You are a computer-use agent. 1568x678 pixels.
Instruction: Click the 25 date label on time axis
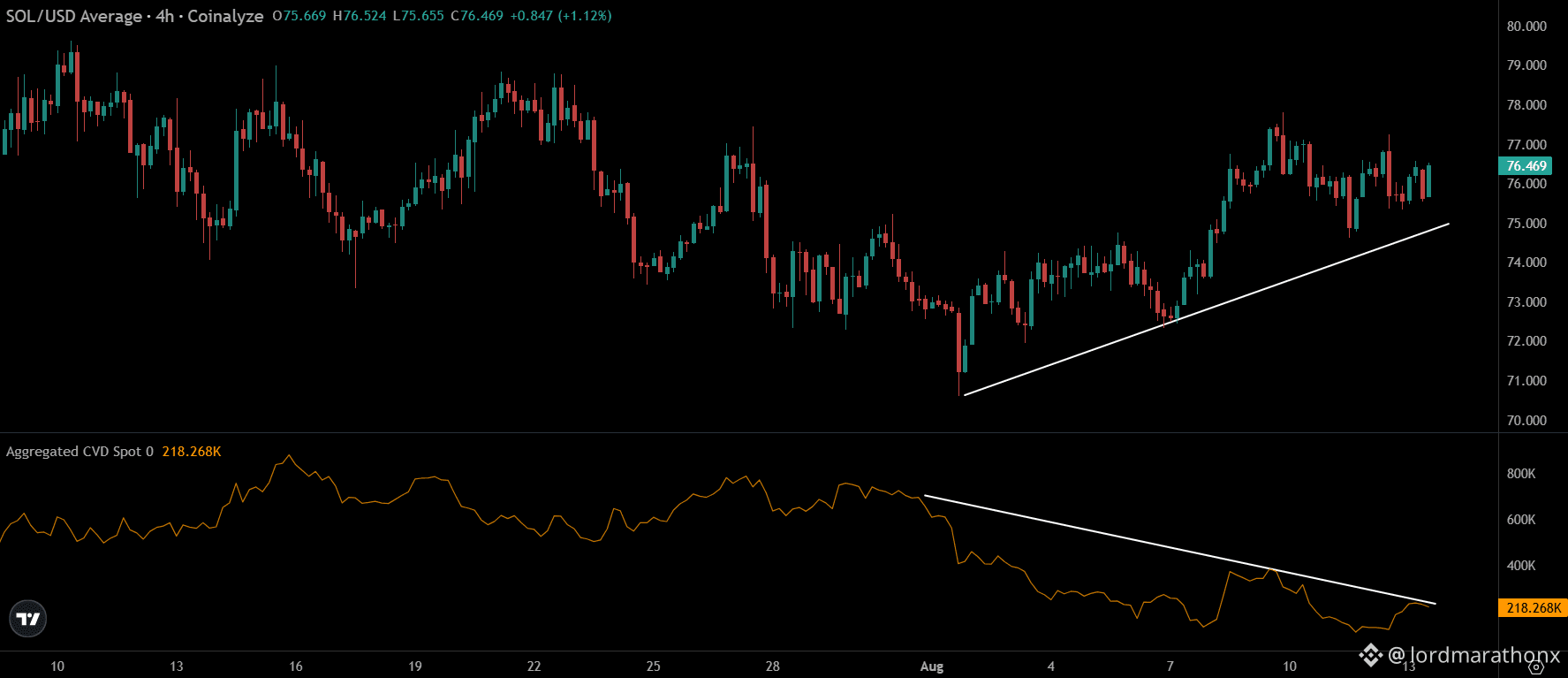tap(654, 667)
